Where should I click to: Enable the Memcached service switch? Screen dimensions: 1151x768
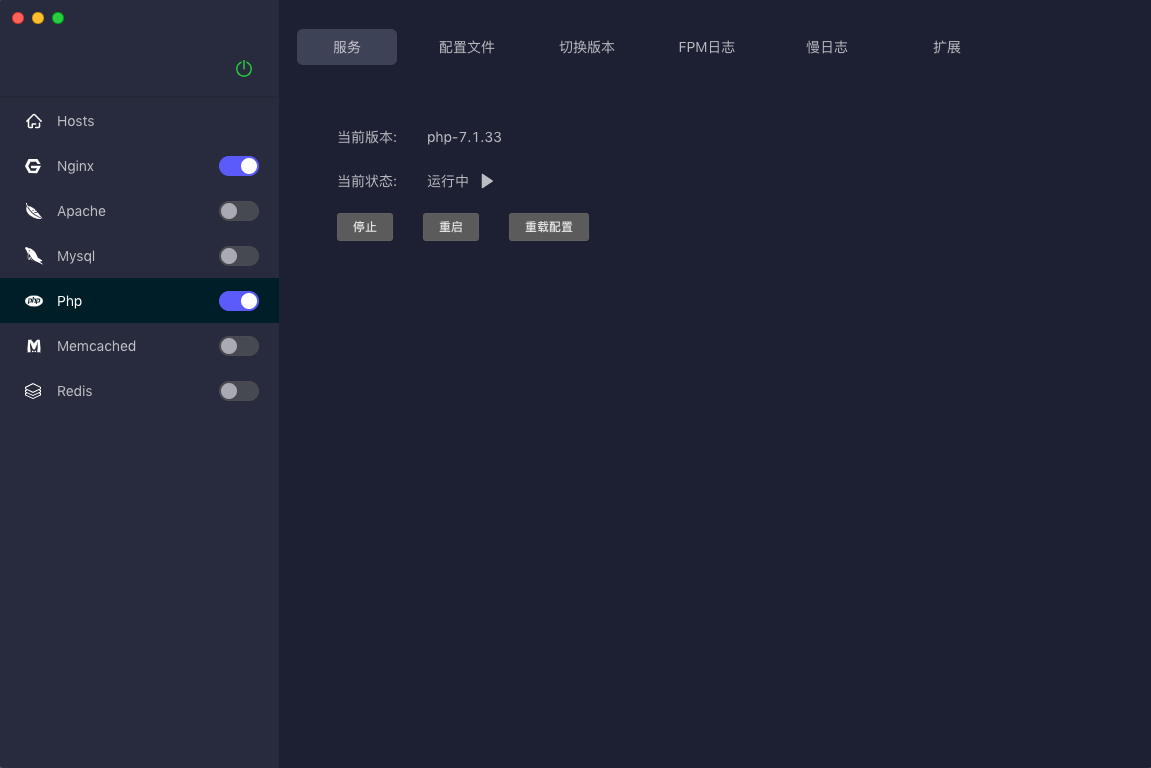(x=239, y=346)
